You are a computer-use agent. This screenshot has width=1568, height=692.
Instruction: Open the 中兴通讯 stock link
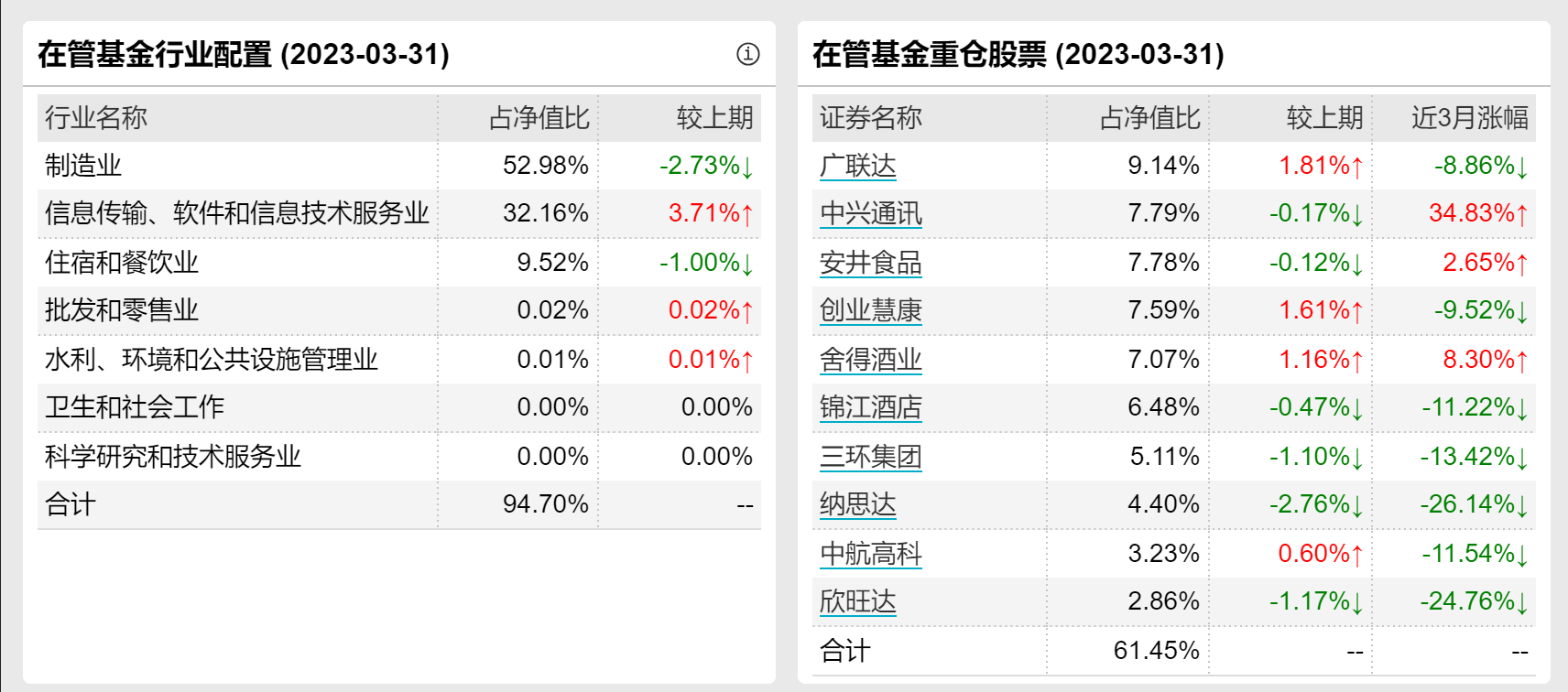click(870, 213)
